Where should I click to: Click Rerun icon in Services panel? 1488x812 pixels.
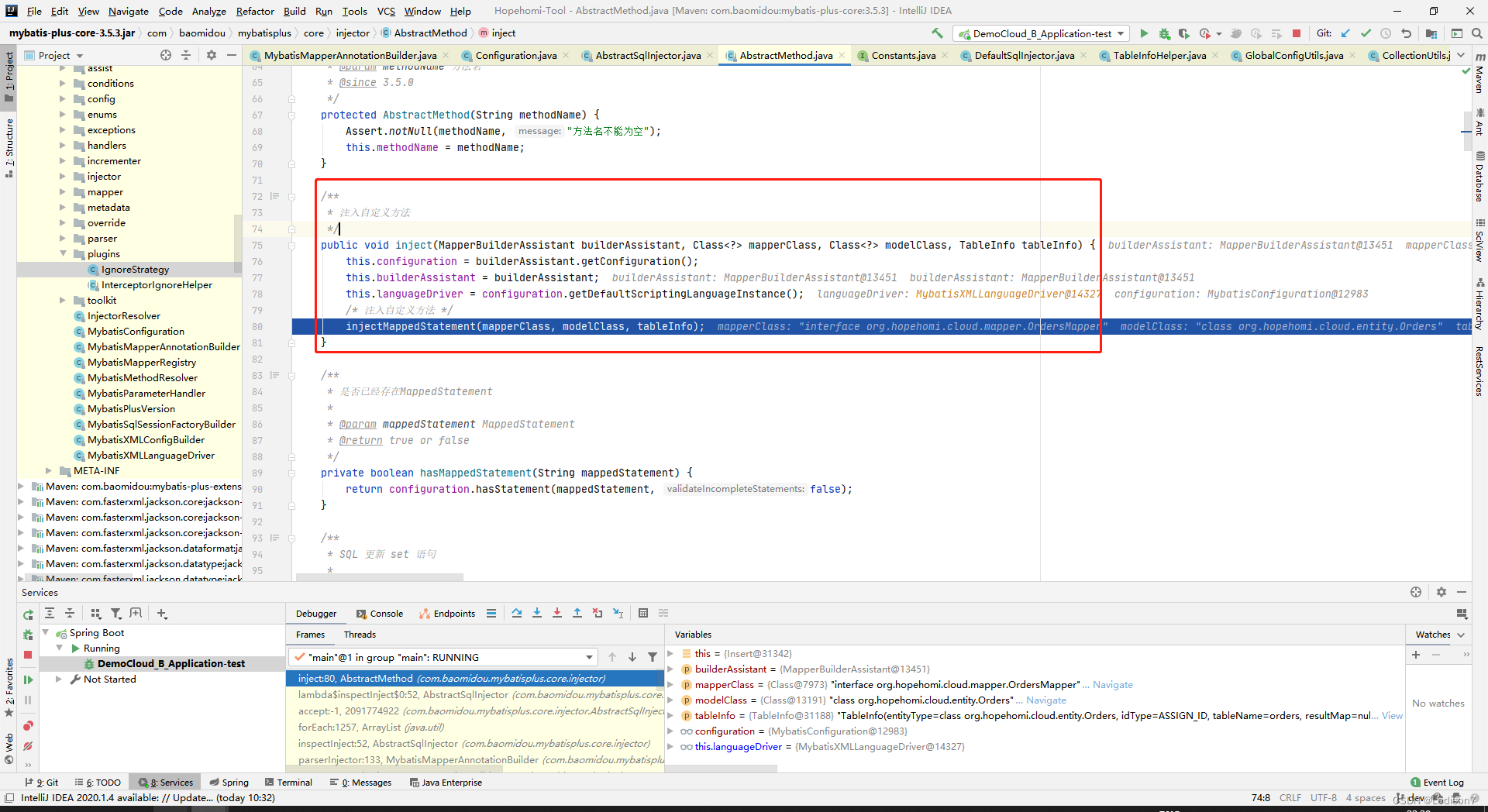tap(28, 614)
